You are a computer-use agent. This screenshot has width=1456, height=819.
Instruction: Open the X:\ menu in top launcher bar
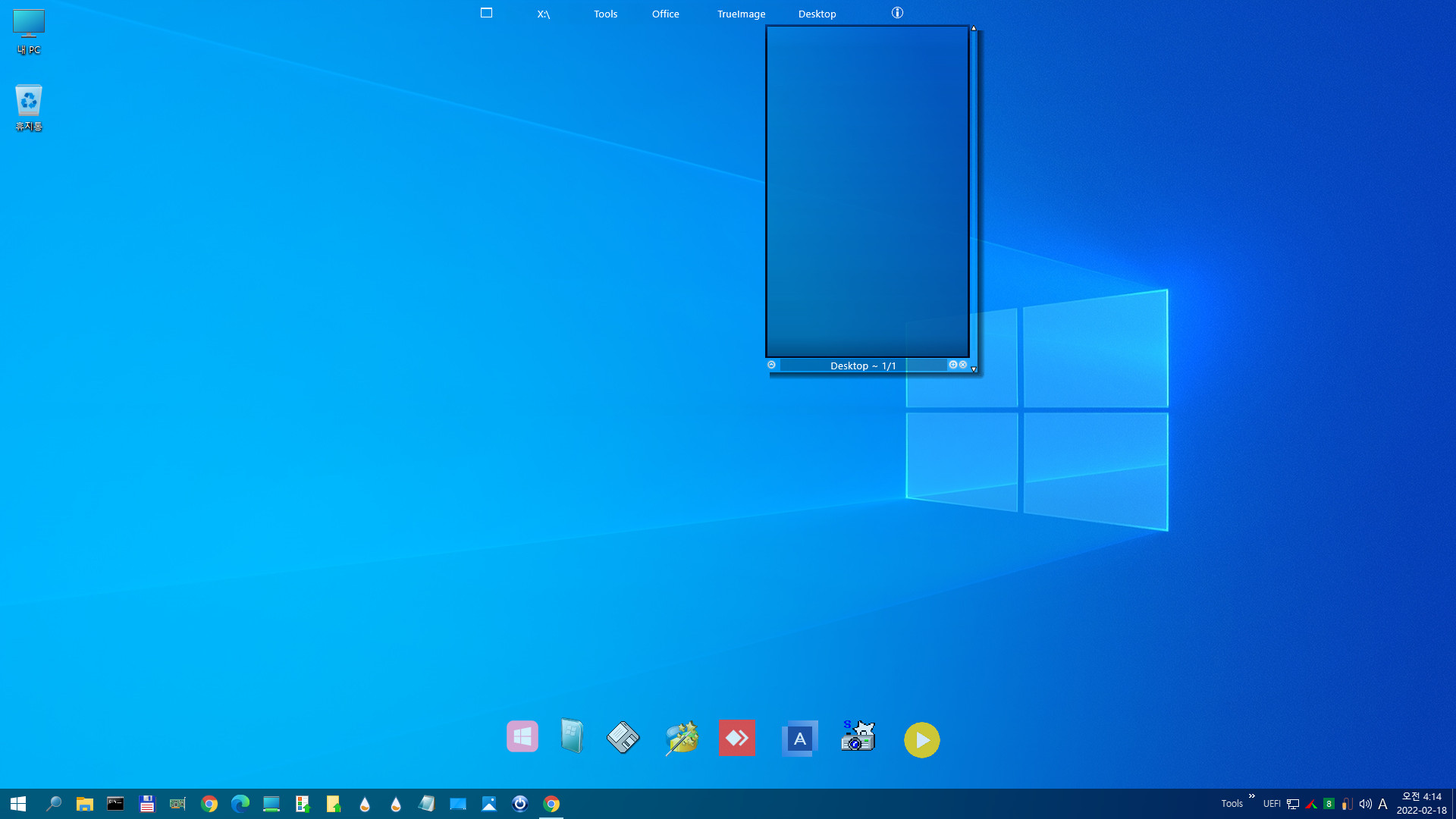(544, 14)
